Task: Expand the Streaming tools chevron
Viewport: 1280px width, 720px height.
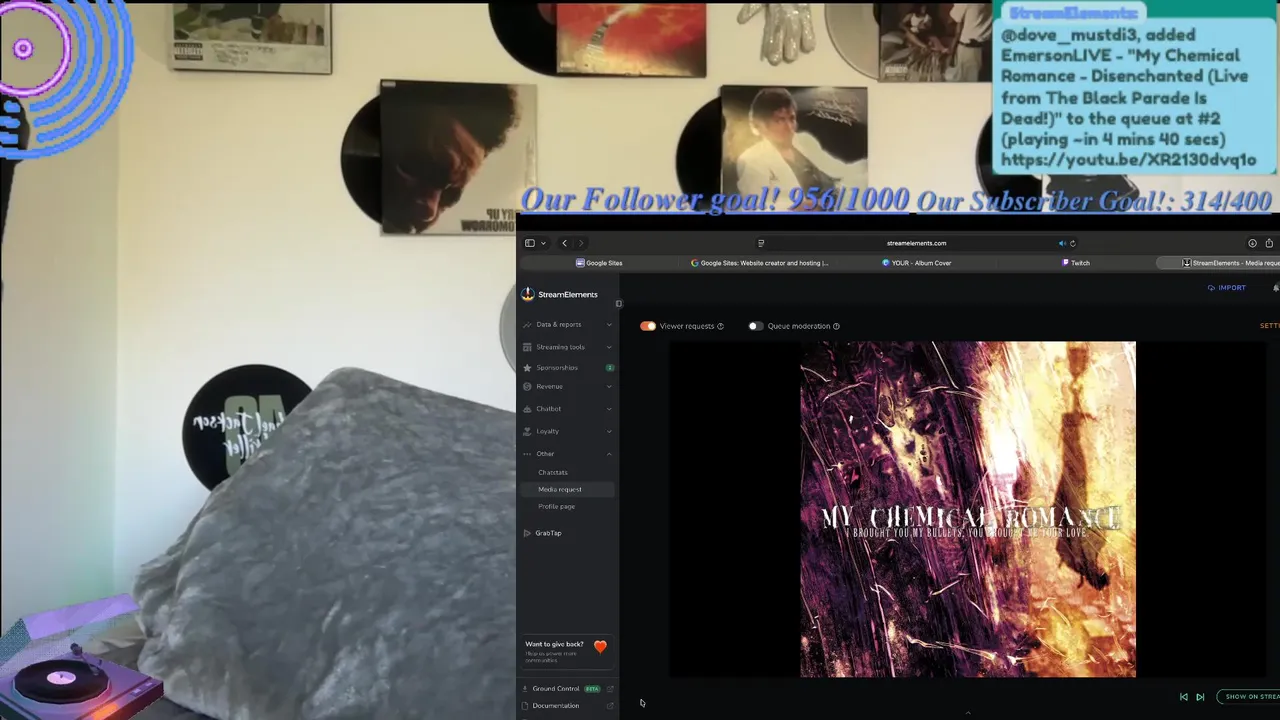Action: pyautogui.click(x=609, y=347)
